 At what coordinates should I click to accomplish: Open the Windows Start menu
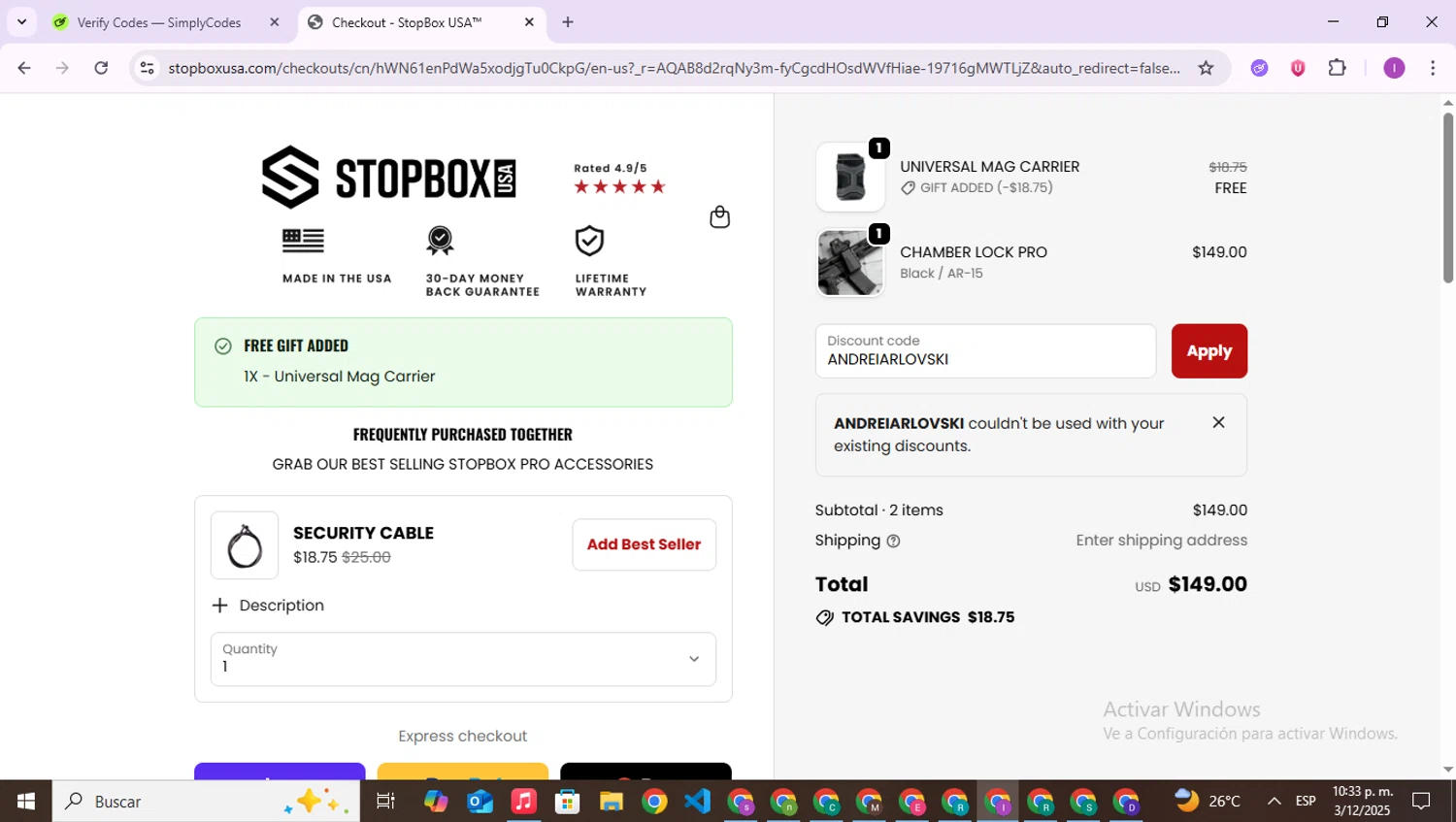click(x=26, y=802)
